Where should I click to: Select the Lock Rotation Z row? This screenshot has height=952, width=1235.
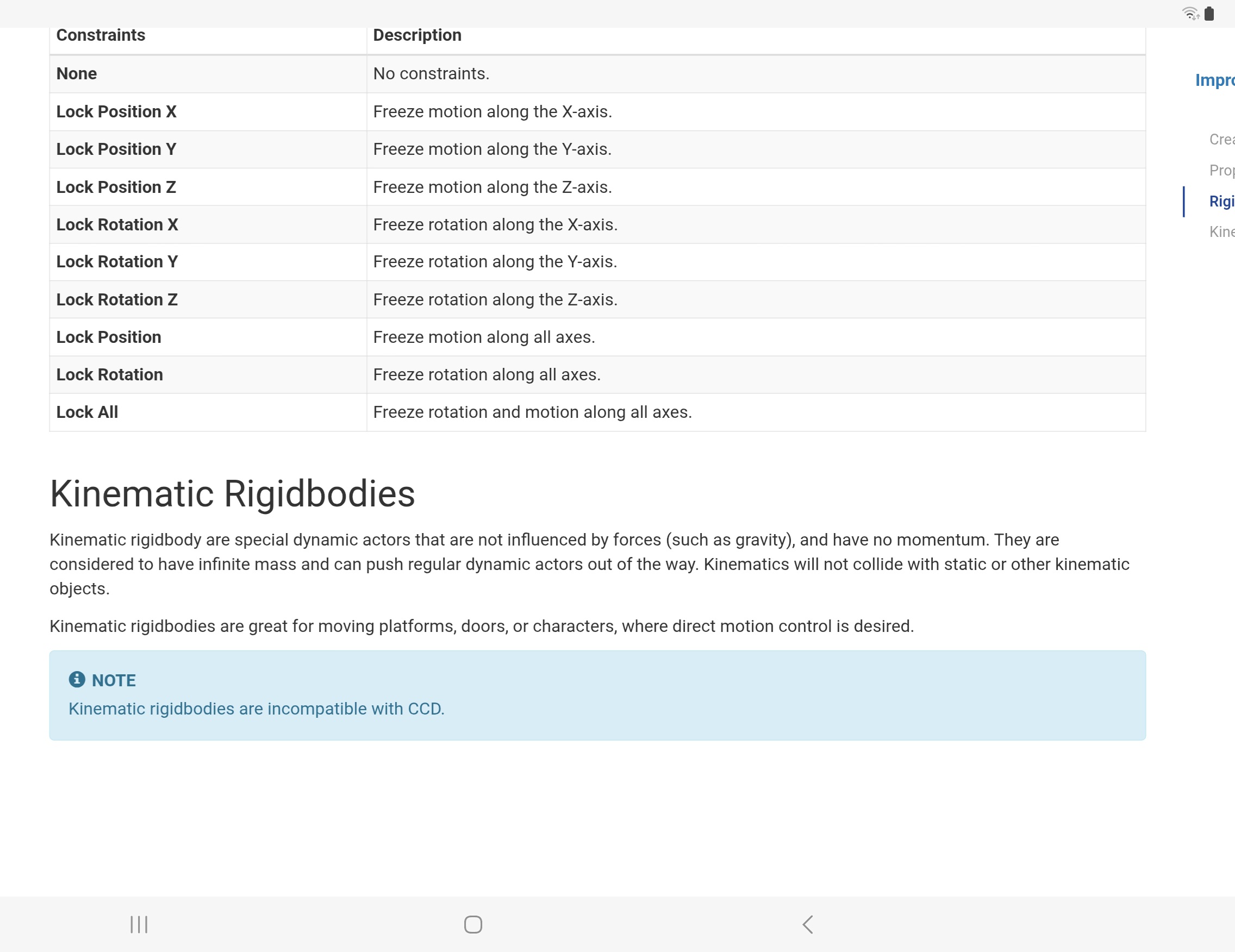(117, 299)
